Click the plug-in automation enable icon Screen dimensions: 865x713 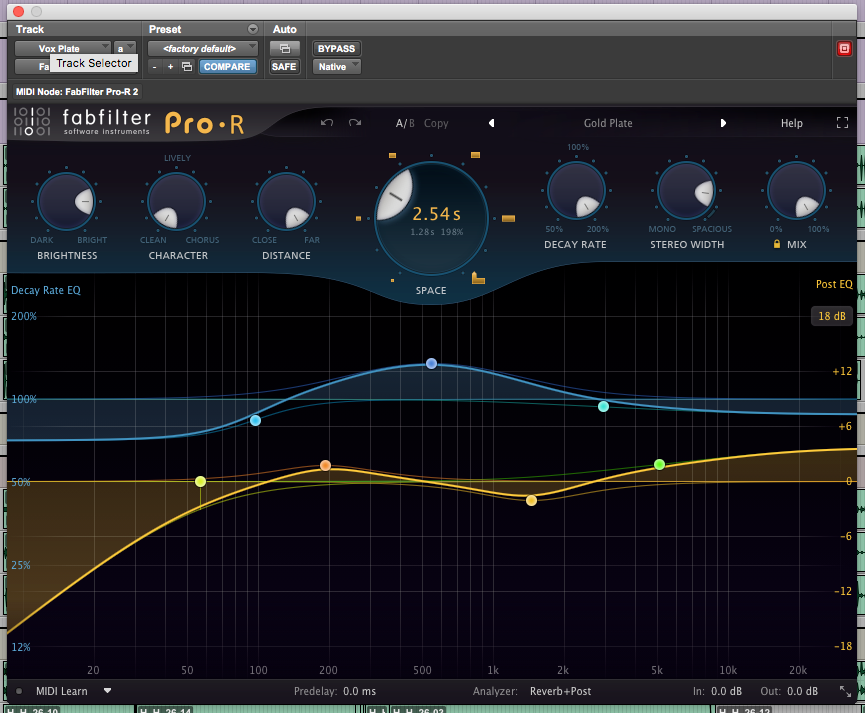[285, 49]
